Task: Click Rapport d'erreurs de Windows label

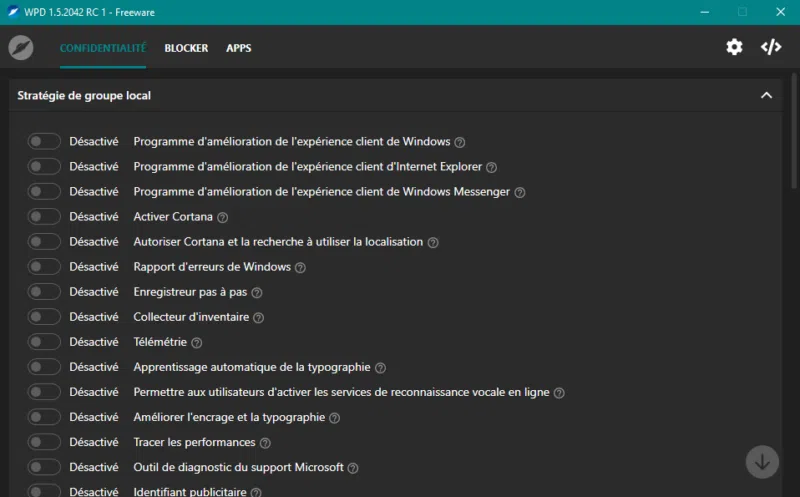Action: [212, 266]
